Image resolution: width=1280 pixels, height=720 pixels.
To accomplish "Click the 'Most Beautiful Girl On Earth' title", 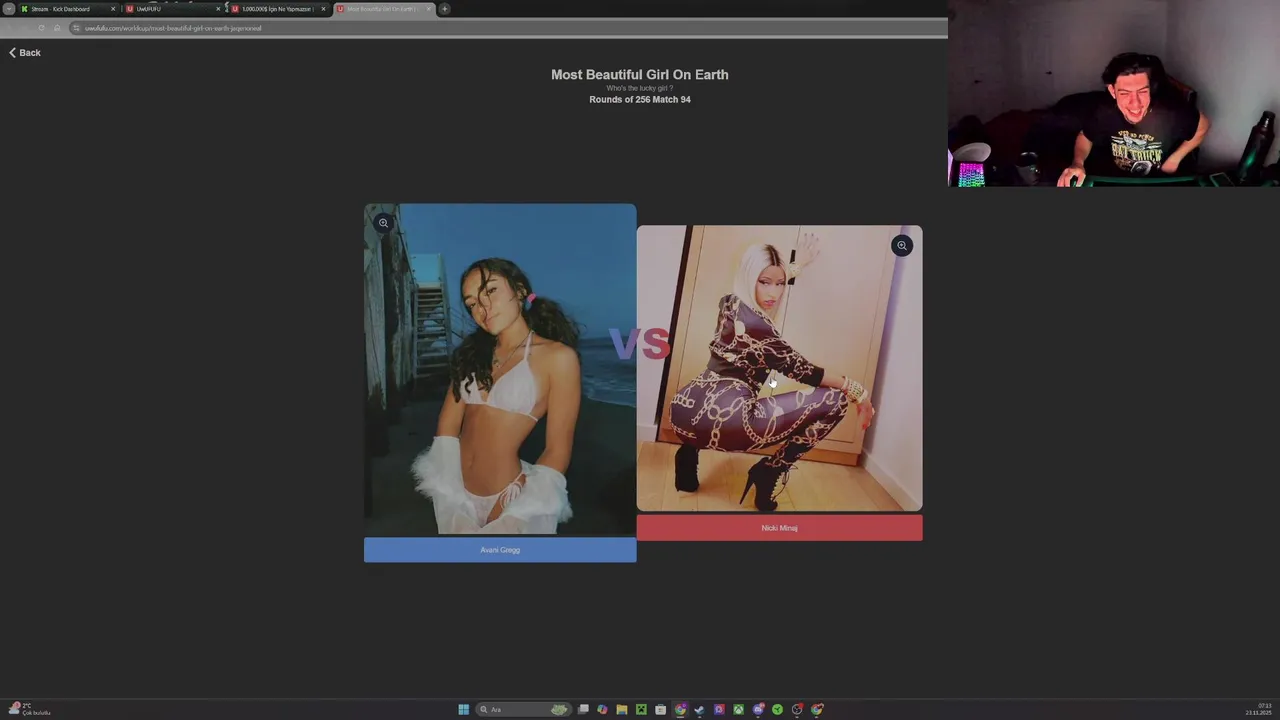I will coord(640,74).
